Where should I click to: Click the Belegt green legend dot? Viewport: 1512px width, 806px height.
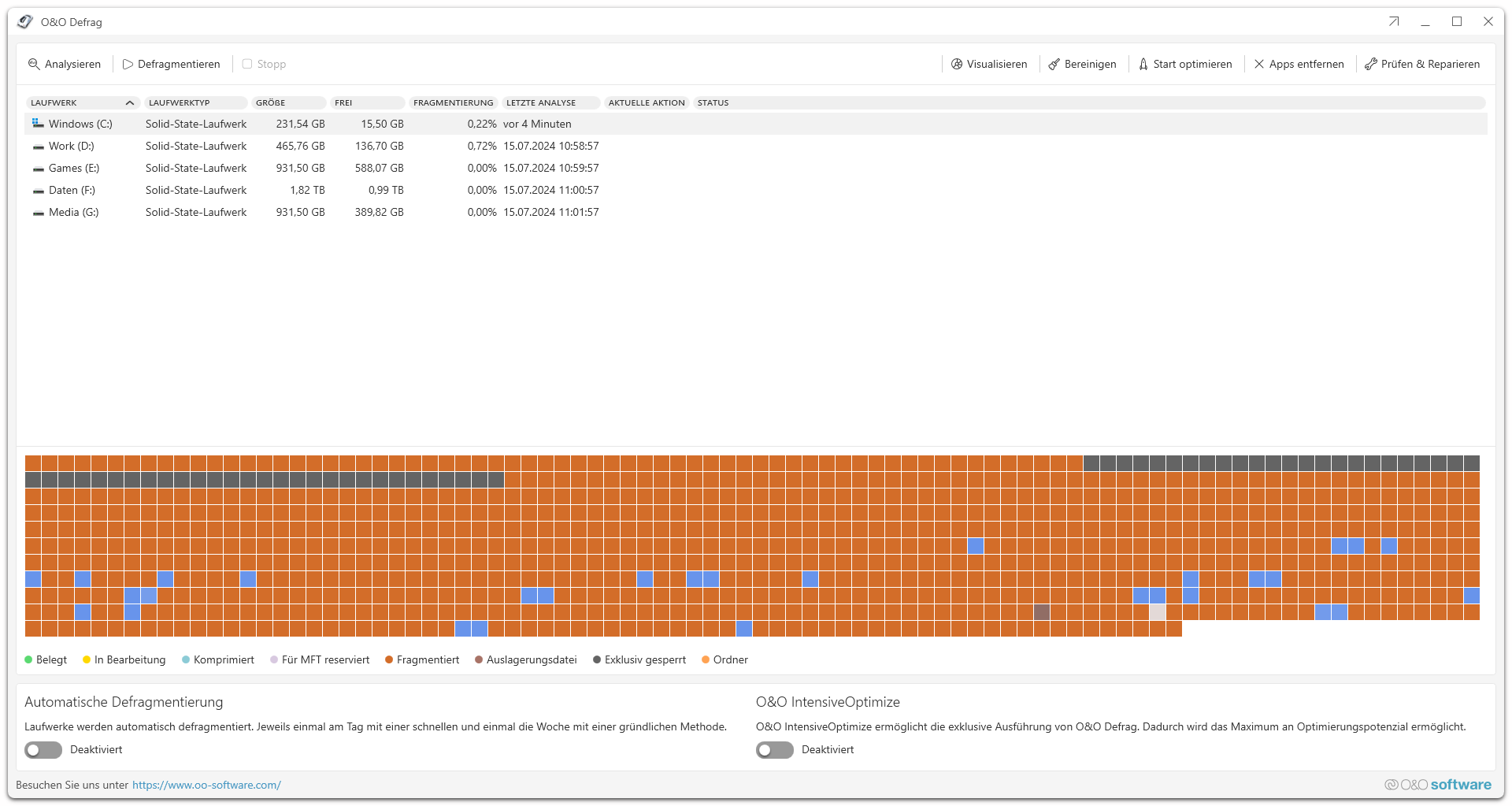(x=28, y=659)
